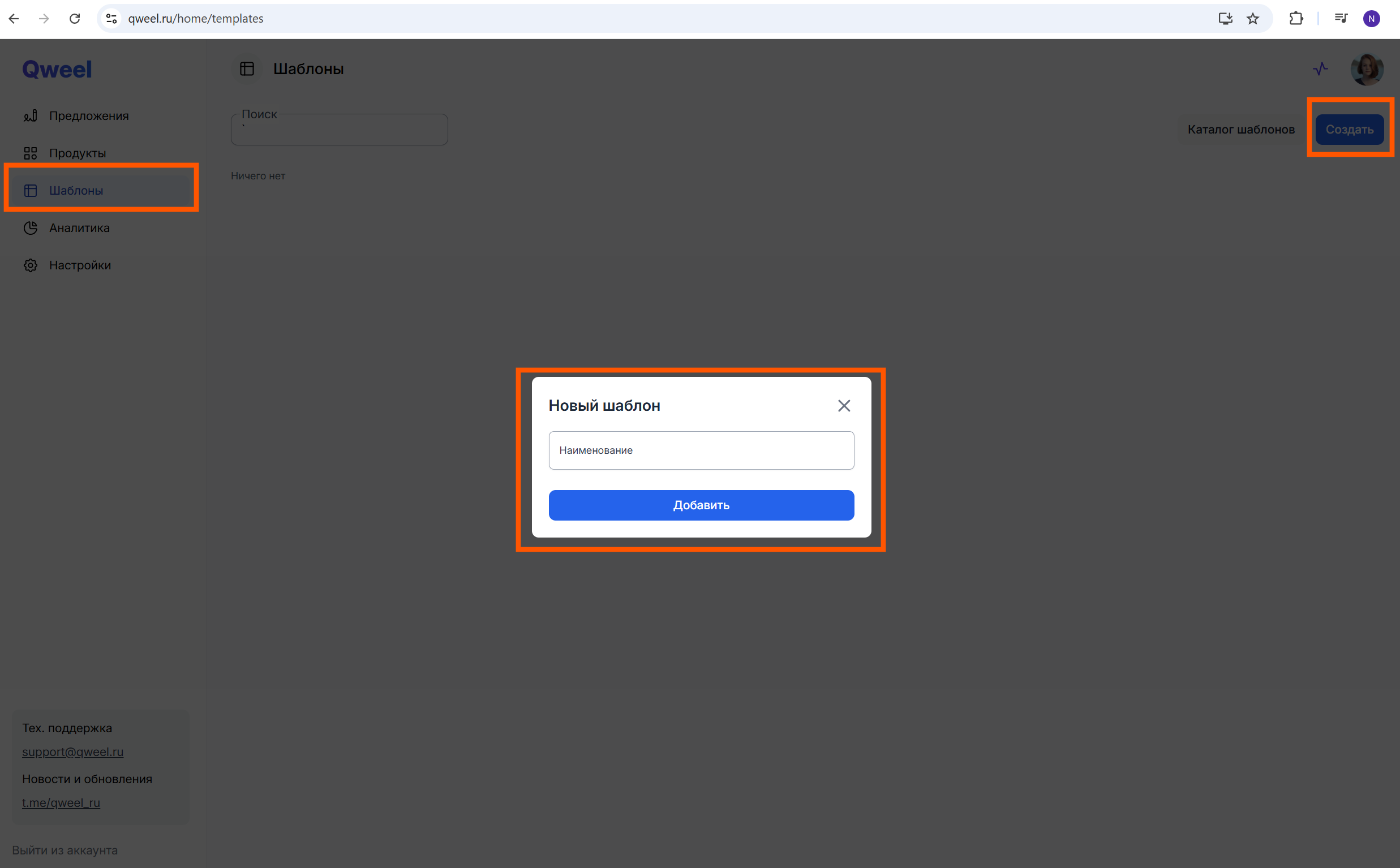Reload the page with the refresh icon

tap(75, 19)
